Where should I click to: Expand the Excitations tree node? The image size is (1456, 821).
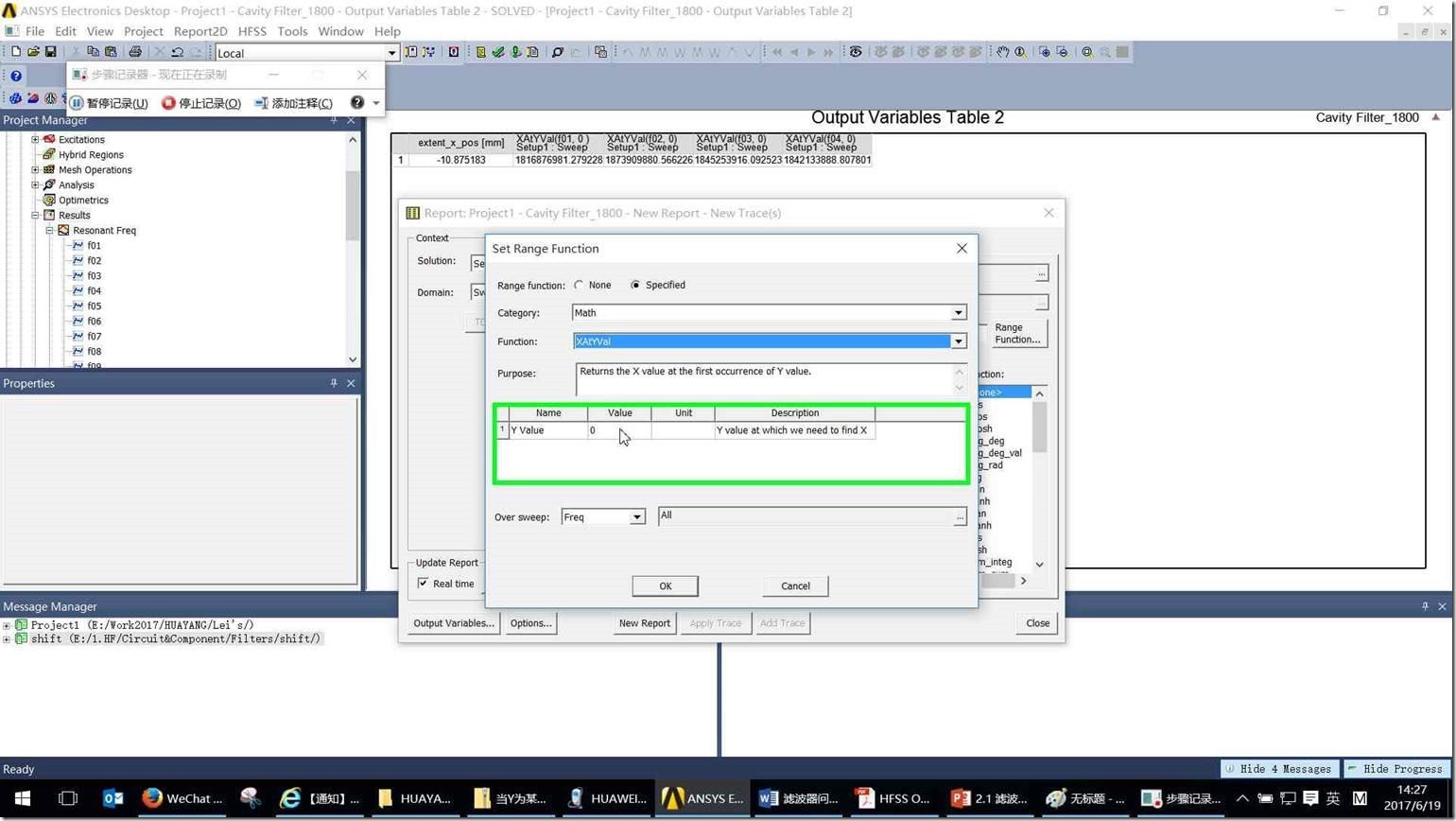click(35, 140)
